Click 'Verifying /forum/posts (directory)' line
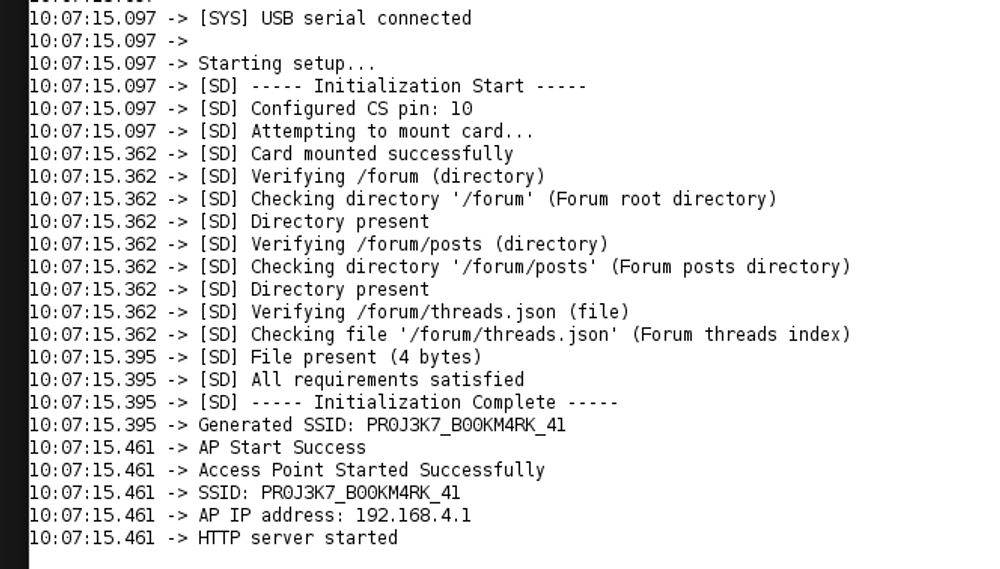1000x569 pixels. tap(429, 244)
